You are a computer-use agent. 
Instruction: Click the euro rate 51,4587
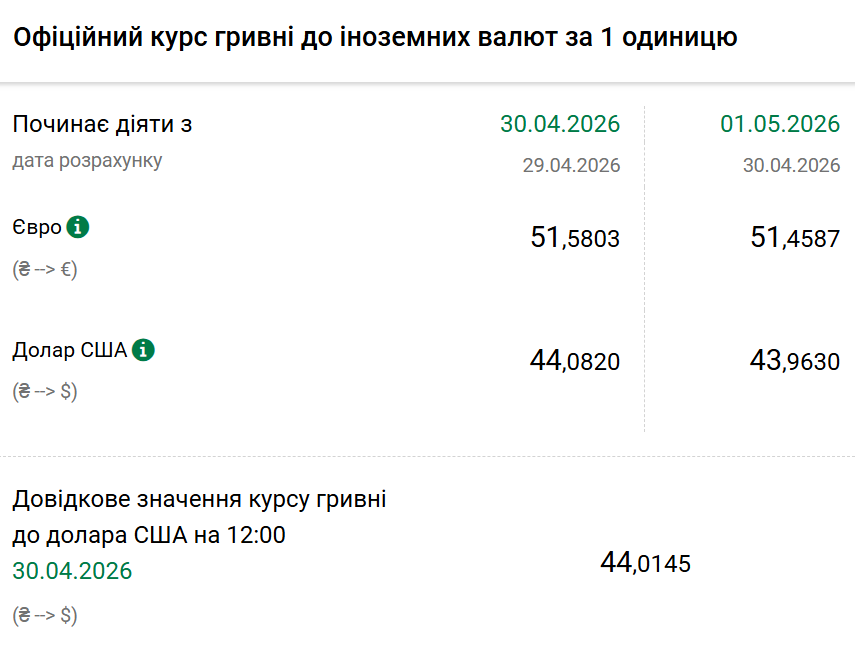pos(795,238)
